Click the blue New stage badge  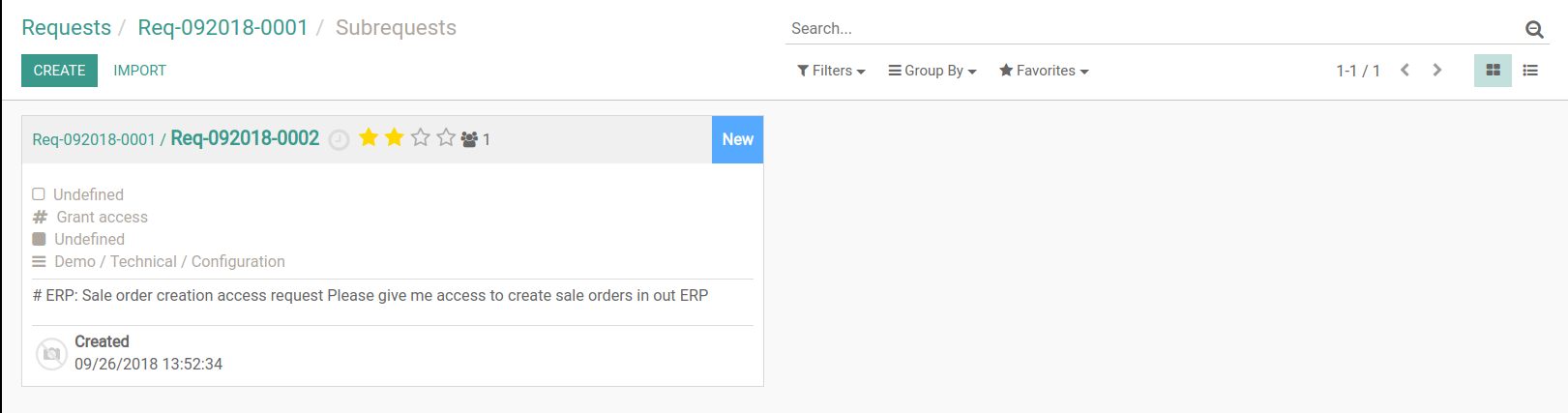pos(737,139)
